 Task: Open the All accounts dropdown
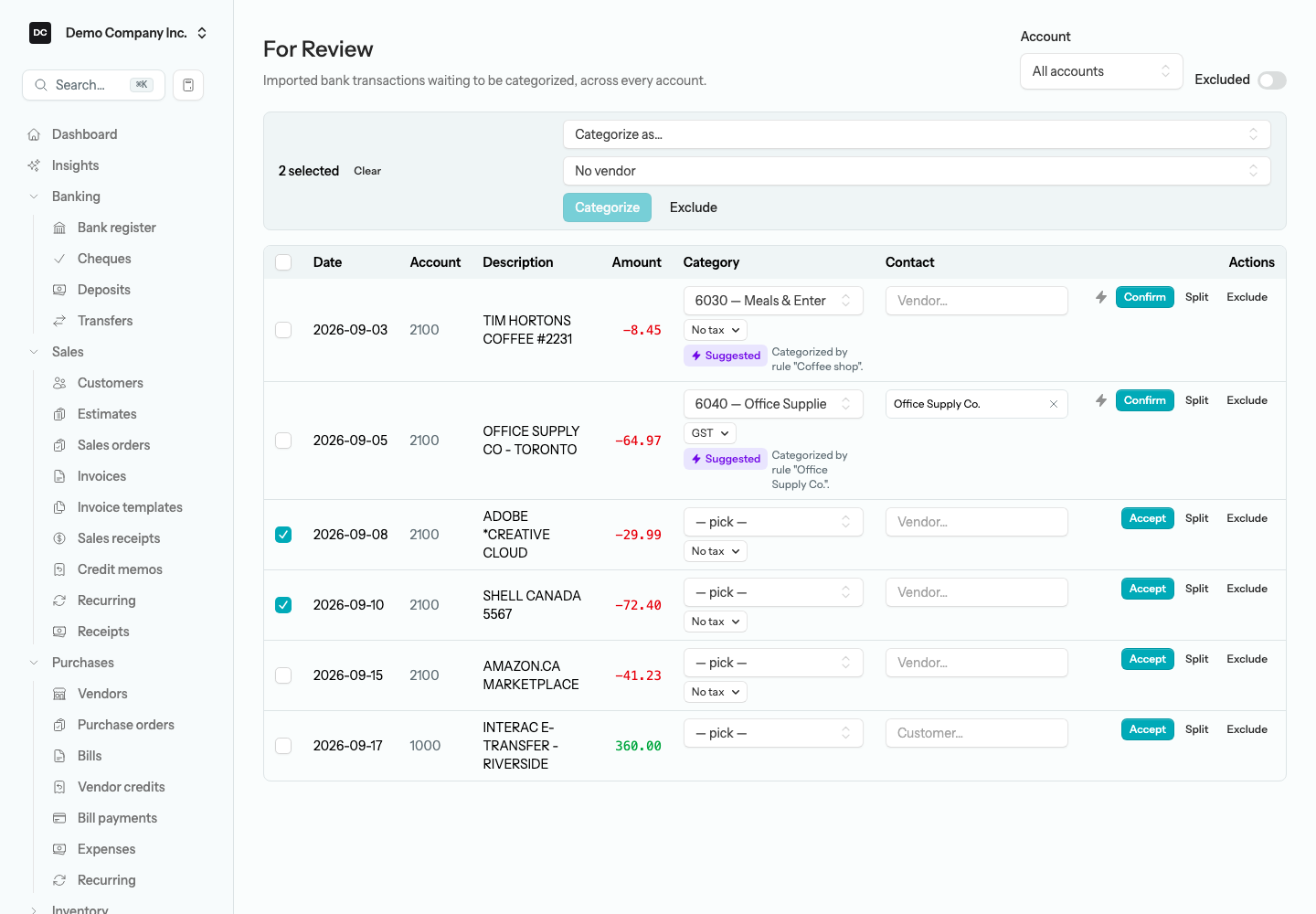click(1101, 71)
